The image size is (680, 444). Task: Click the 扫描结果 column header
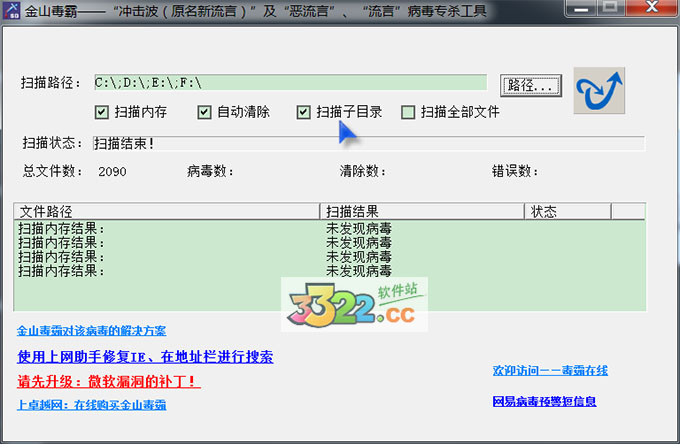pyautogui.click(x=422, y=212)
